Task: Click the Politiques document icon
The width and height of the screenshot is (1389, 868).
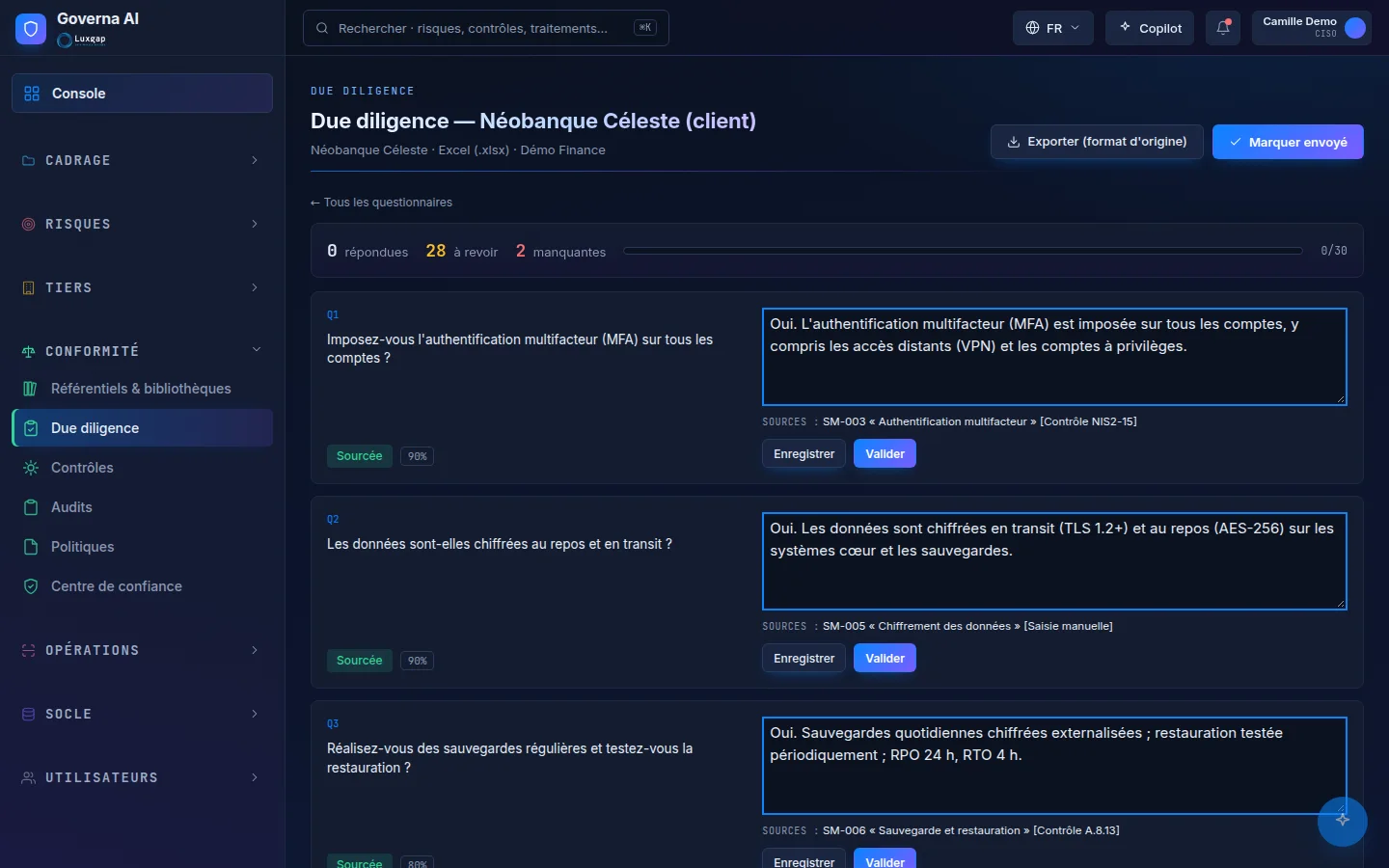Action: [31, 547]
